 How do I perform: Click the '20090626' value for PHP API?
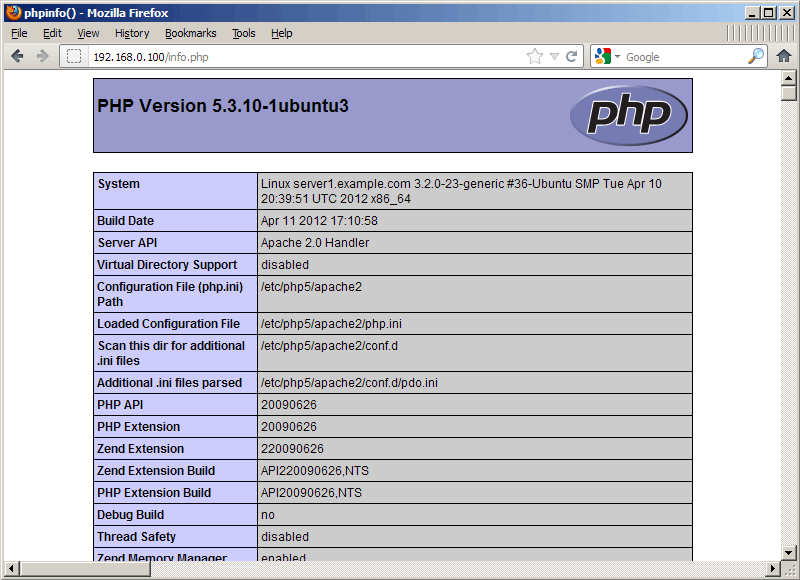(x=289, y=405)
